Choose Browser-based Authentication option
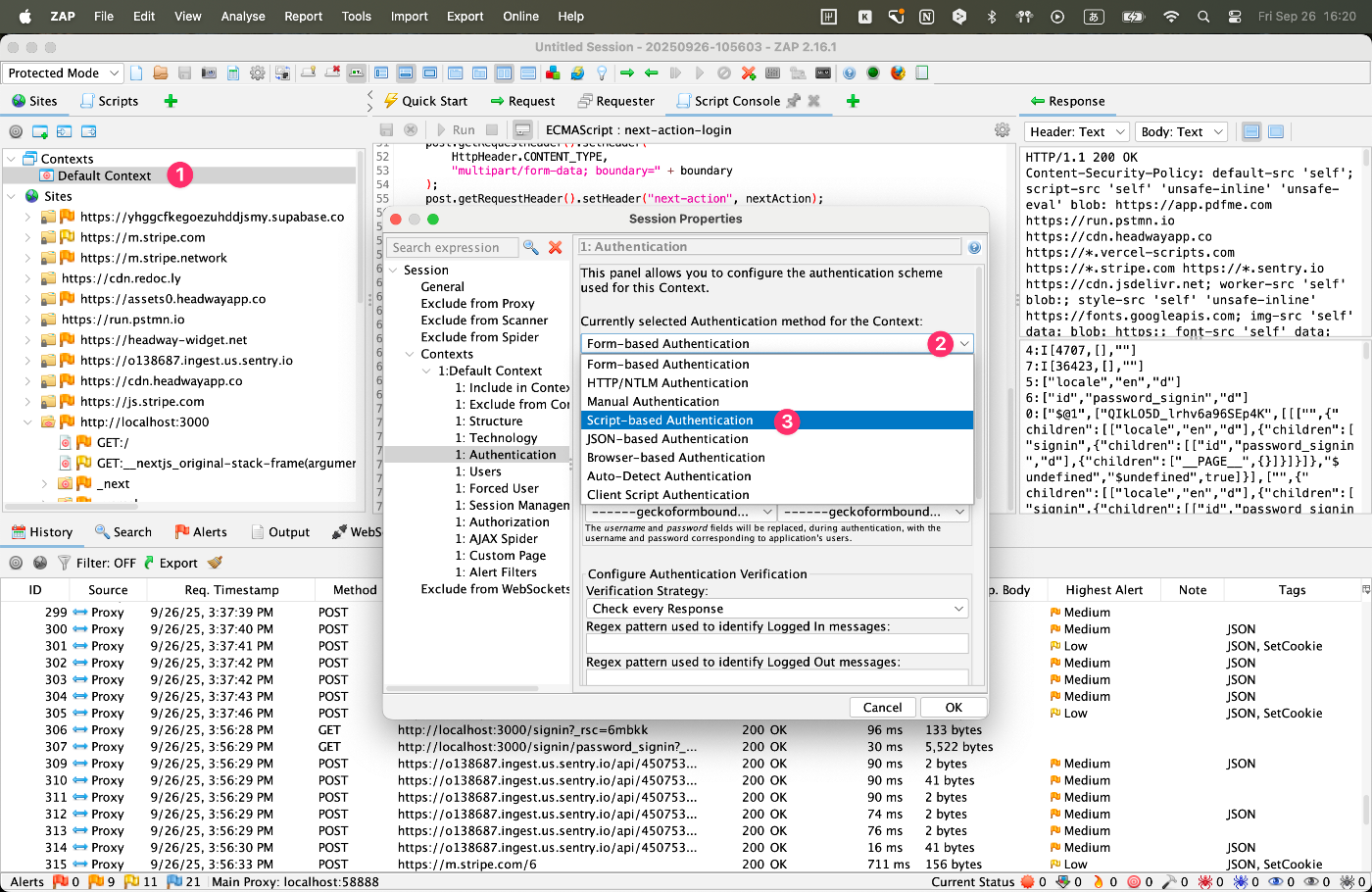 click(777, 458)
